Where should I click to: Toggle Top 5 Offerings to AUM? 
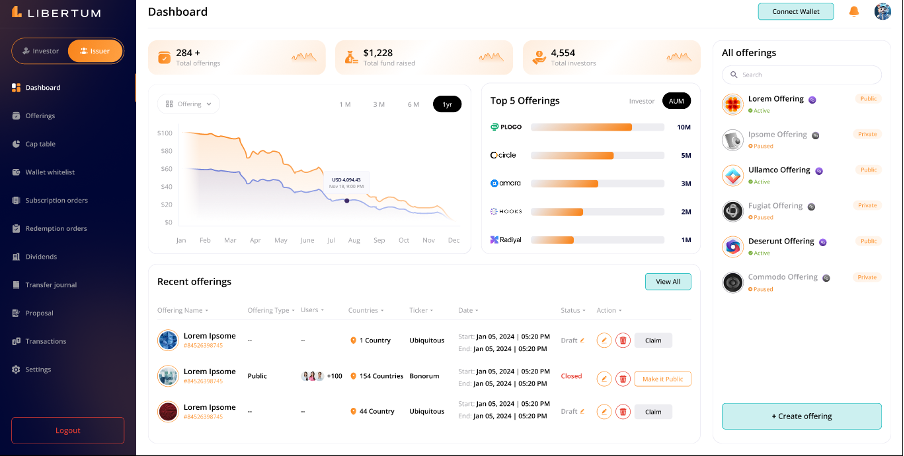(x=676, y=101)
